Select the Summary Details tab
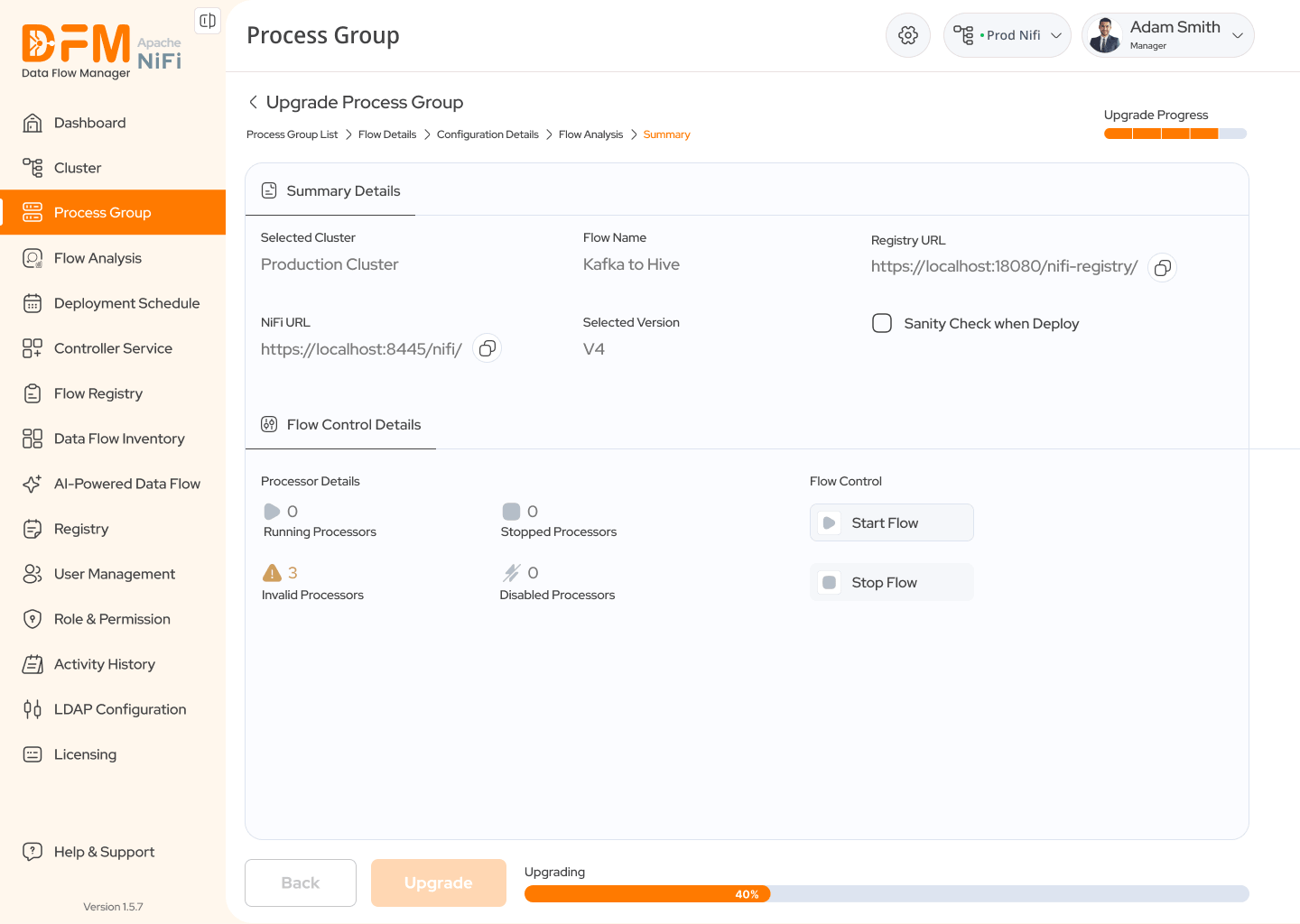The width and height of the screenshot is (1300, 924). [x=330, y=190]
